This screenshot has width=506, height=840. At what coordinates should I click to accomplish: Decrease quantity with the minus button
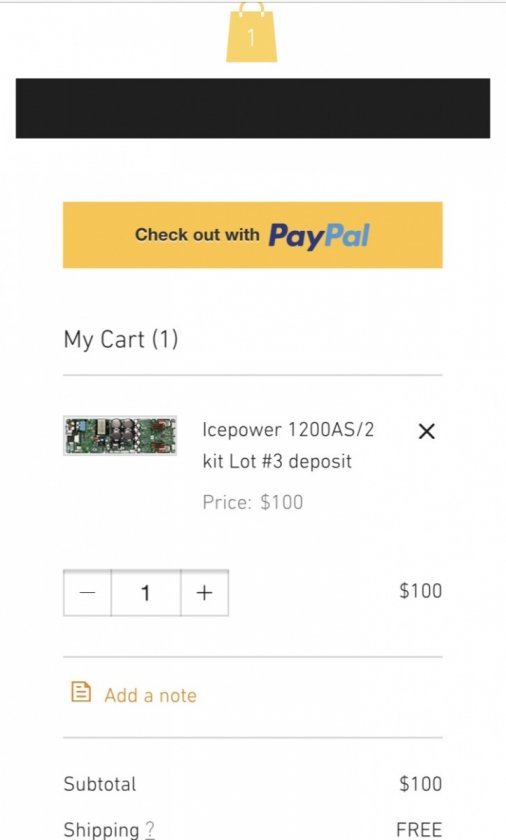click(x=87, y=592)
